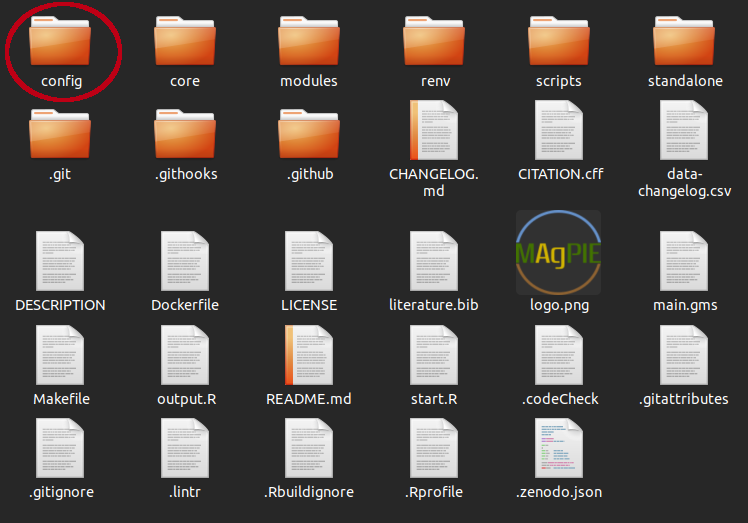Click the .zenodo.json file icon

point(559,448)
